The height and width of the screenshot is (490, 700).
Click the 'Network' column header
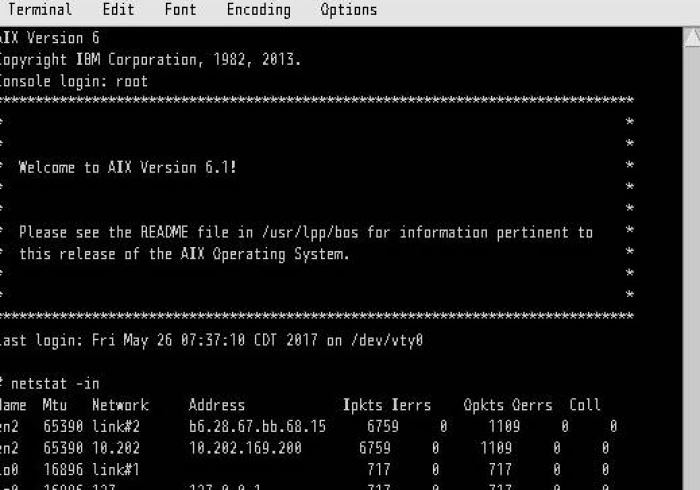coord(120,406)
